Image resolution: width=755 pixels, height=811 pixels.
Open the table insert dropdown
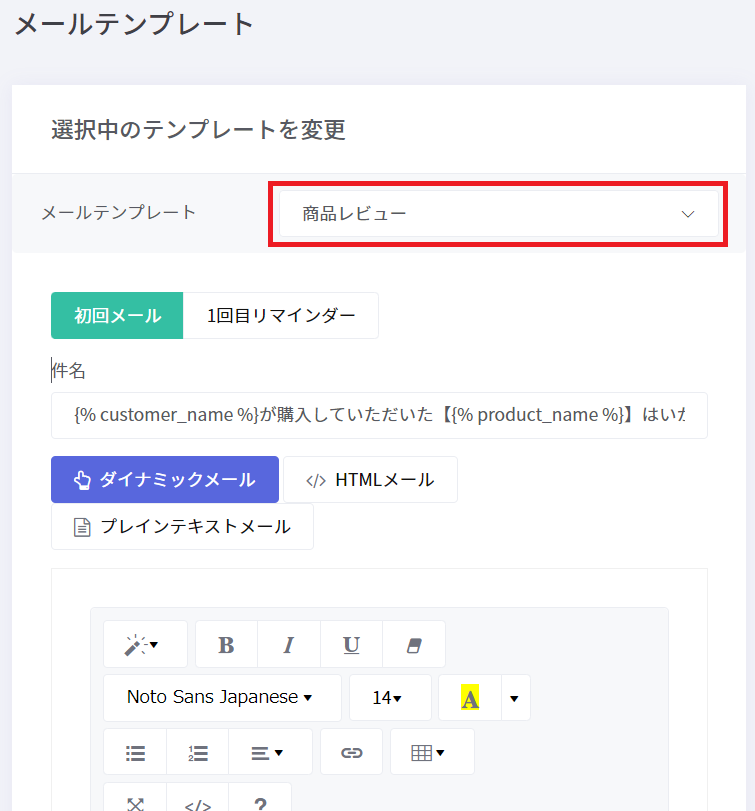click(430, 753)
